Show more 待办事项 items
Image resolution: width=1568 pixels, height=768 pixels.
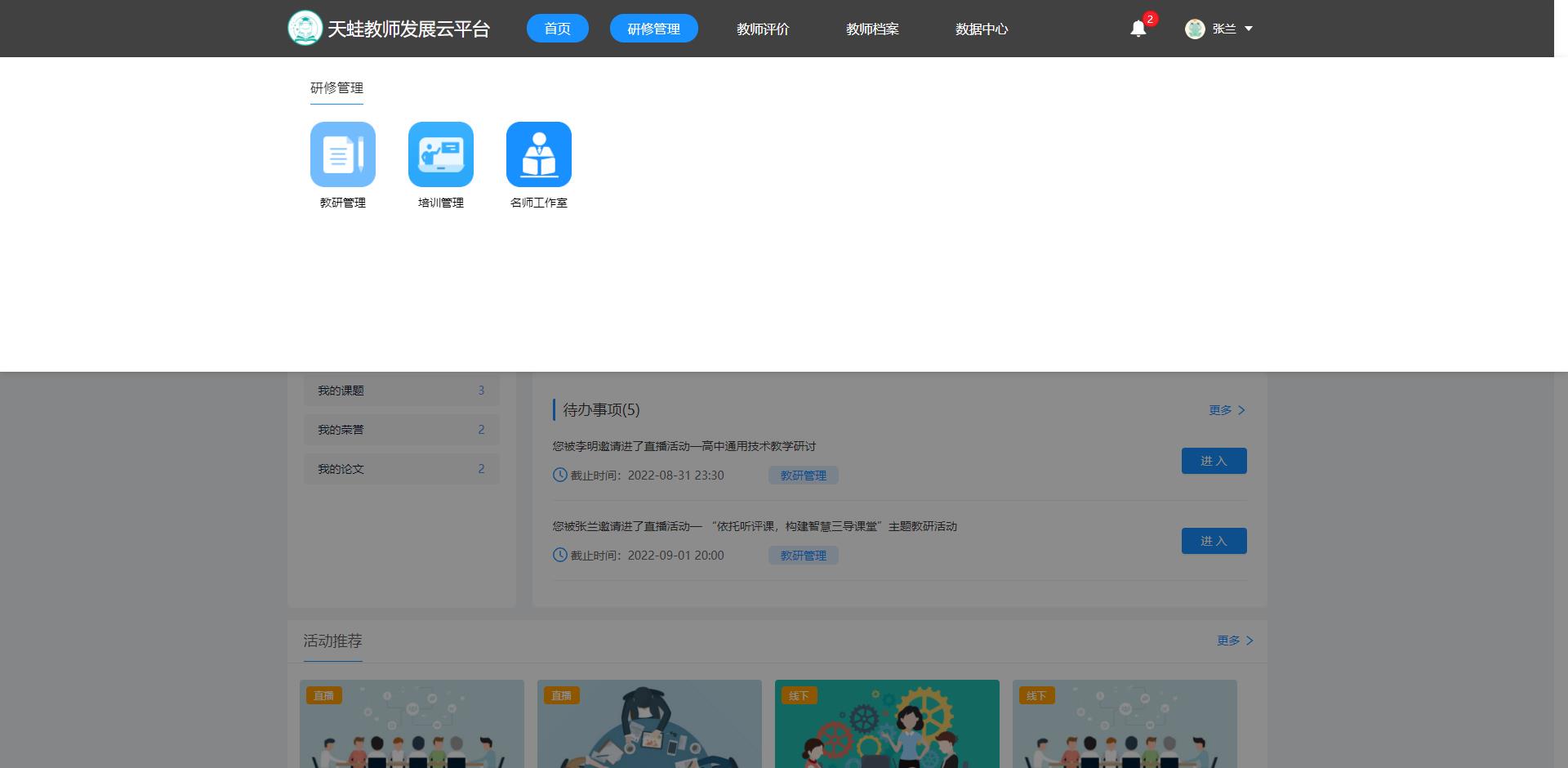point(1227,410)
